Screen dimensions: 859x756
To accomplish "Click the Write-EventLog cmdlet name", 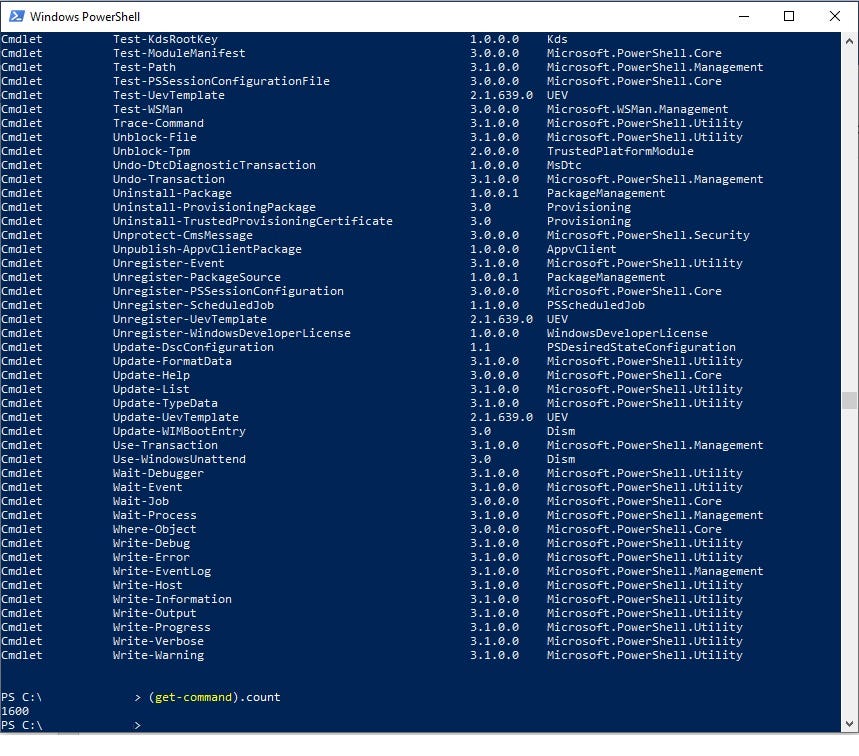I will (x=162, y=571).
